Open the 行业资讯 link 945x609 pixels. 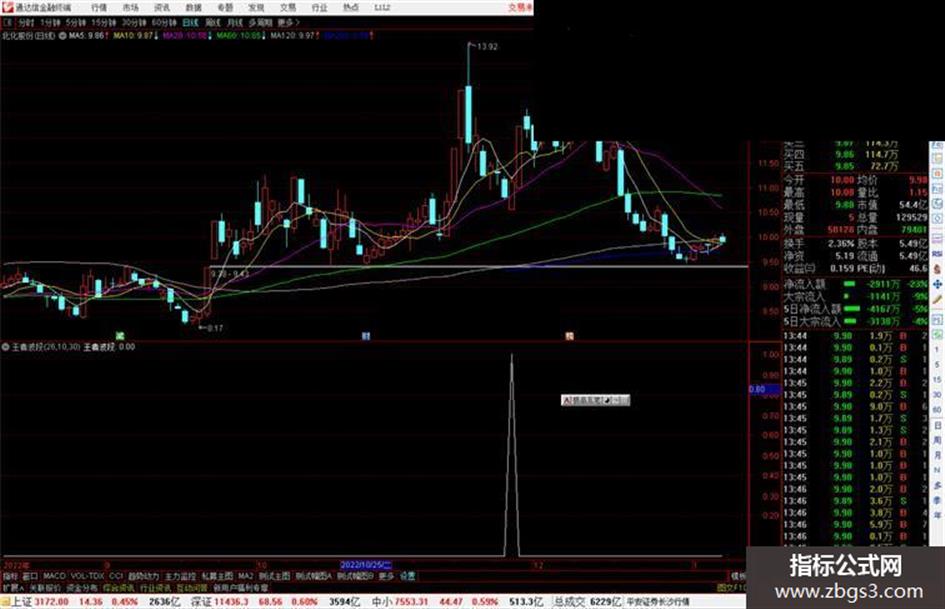coord(155,588)
